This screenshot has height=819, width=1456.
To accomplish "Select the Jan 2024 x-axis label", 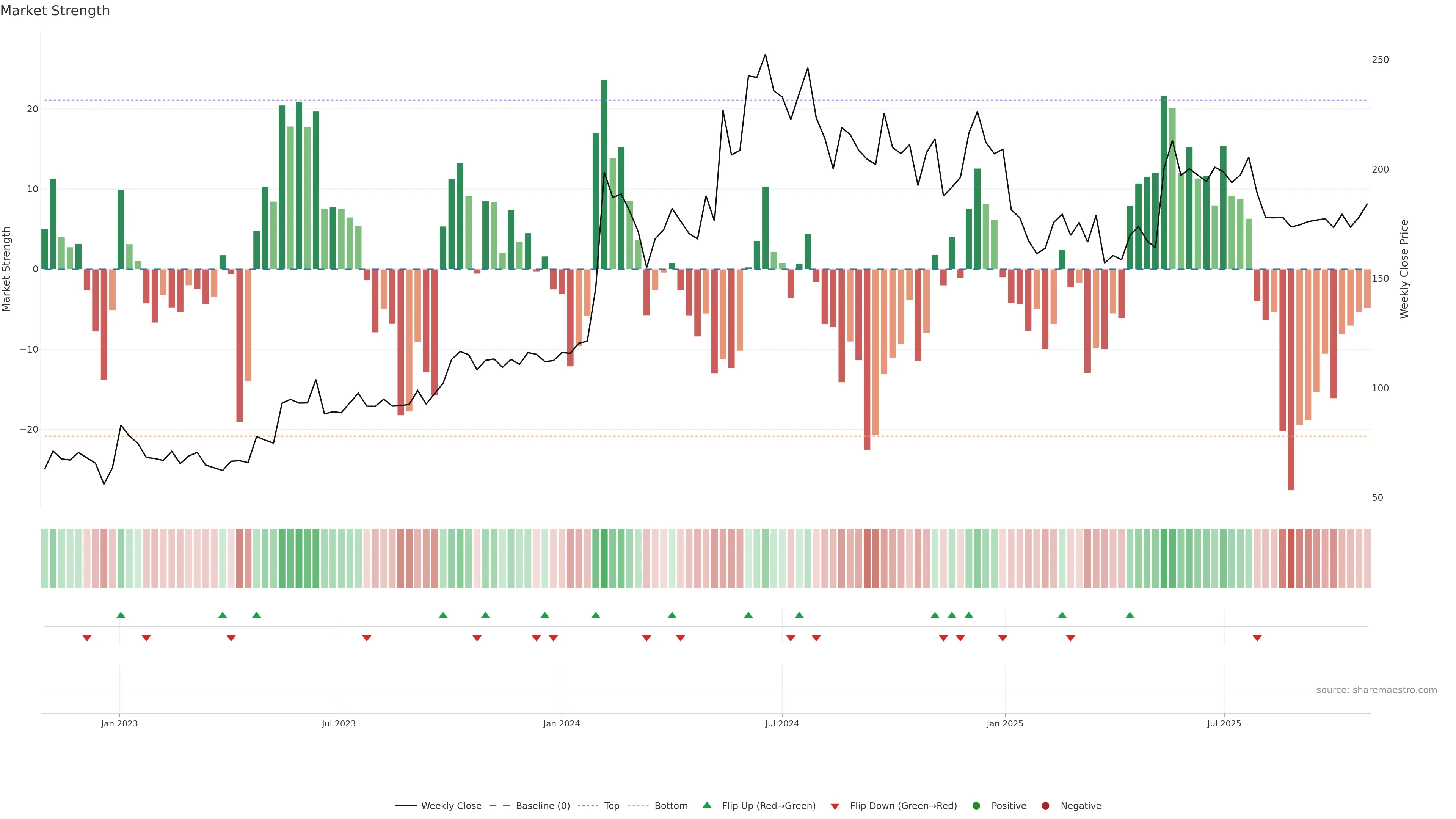I will 561,723.
